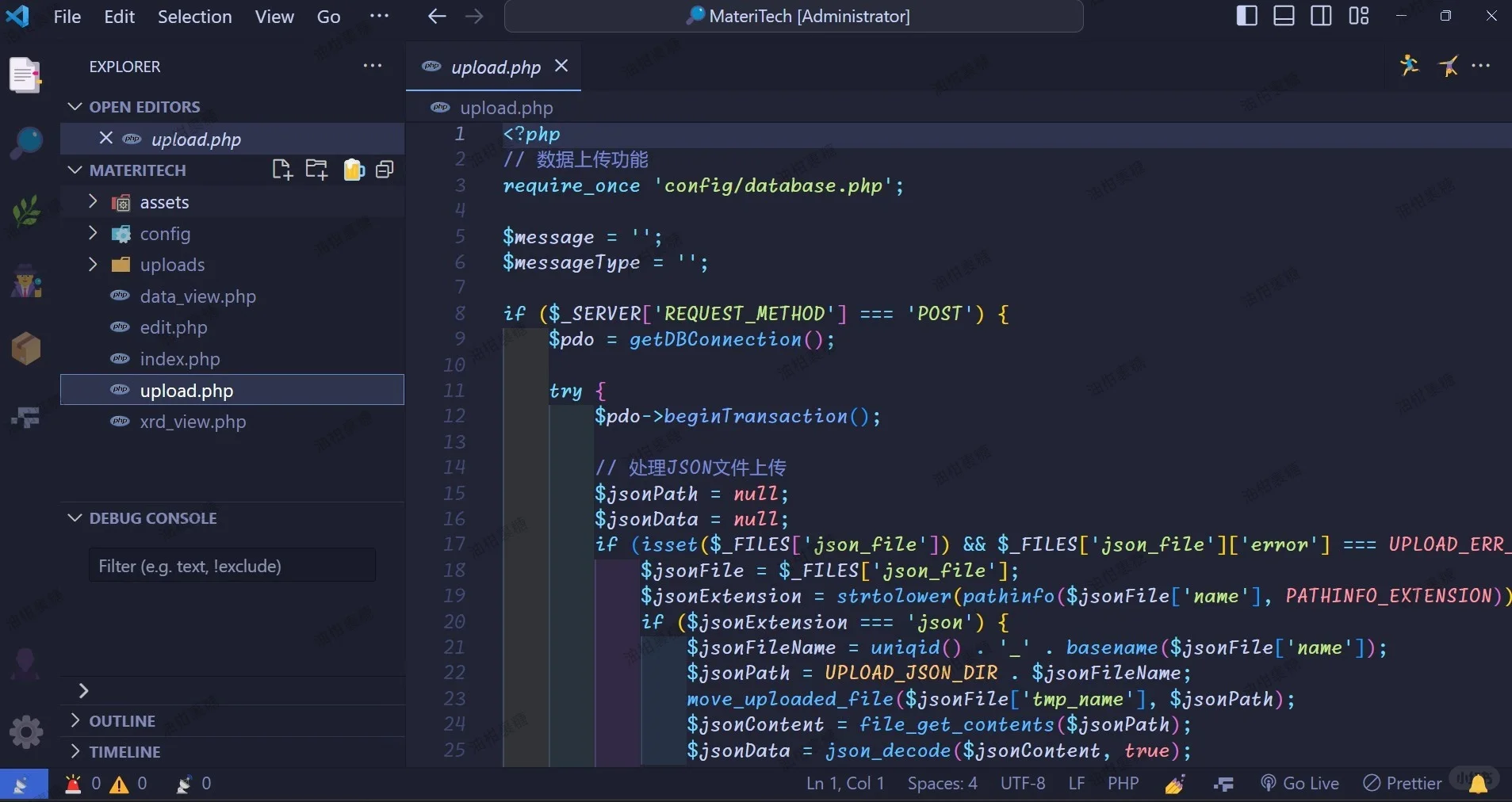Collapse the OPEN EDITORS section

click(x=75, y=107)
